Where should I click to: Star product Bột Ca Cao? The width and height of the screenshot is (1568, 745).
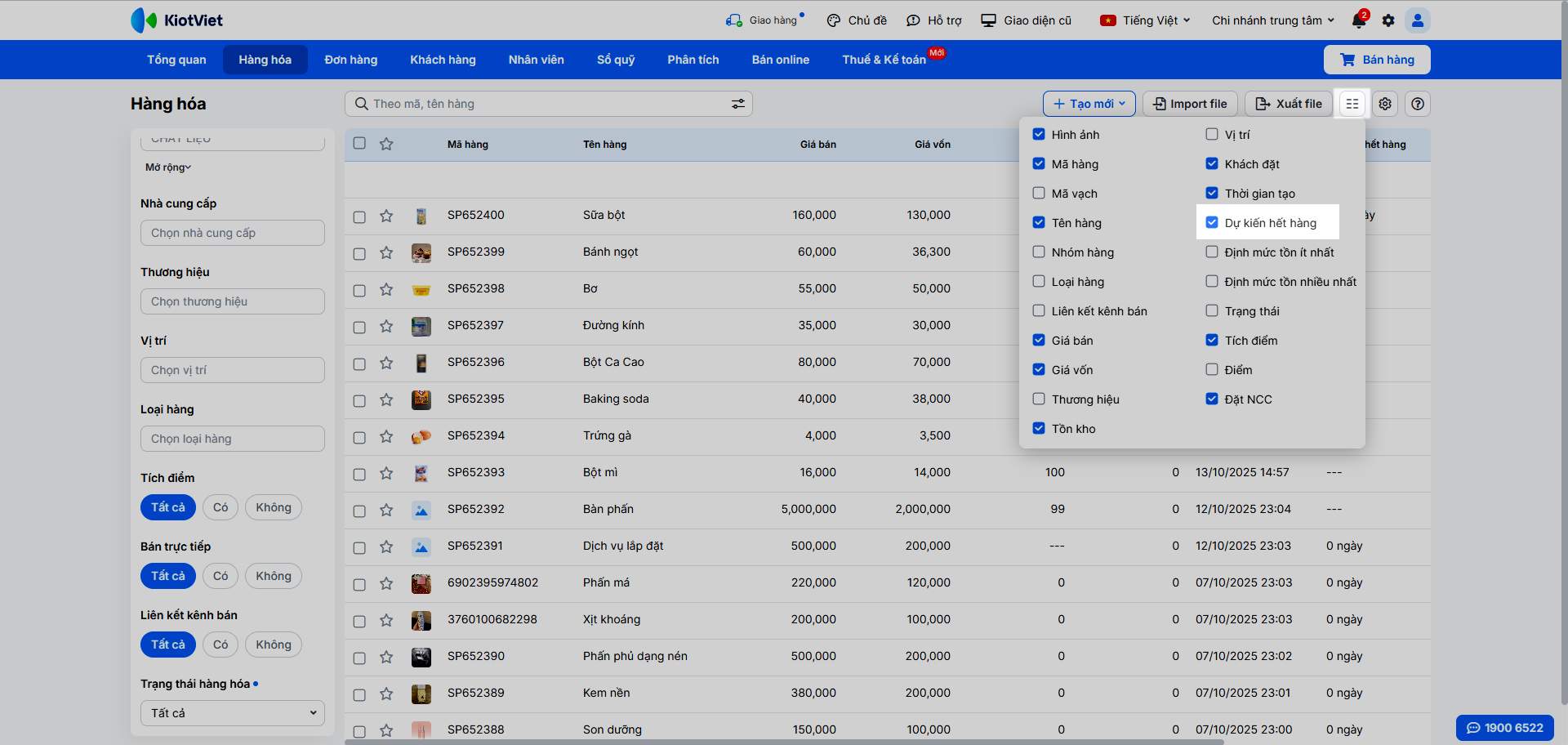[x=386, y=363]
